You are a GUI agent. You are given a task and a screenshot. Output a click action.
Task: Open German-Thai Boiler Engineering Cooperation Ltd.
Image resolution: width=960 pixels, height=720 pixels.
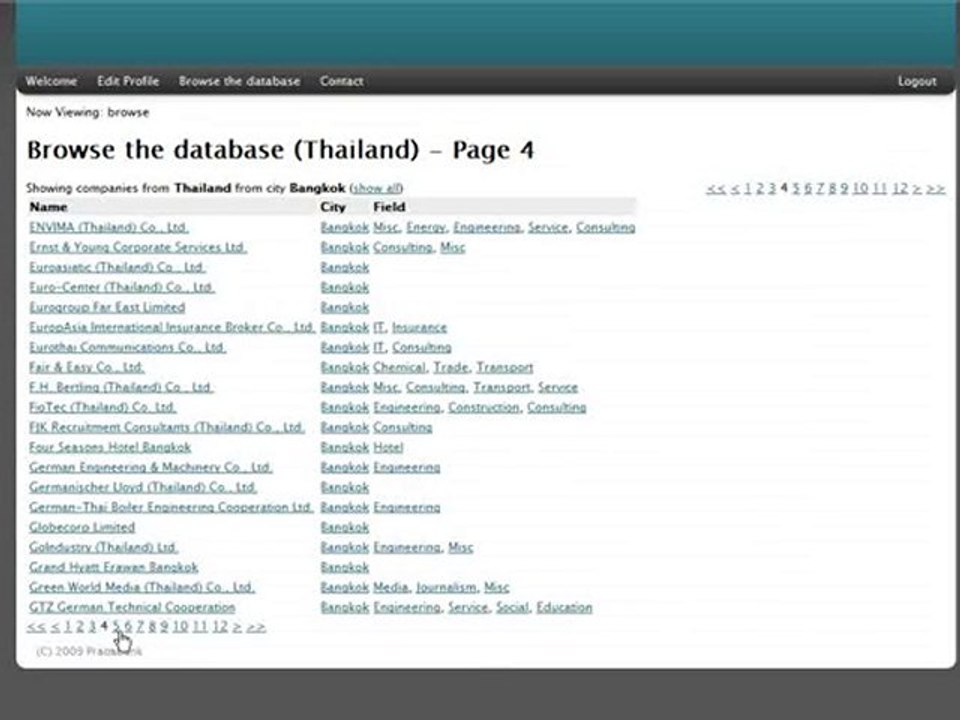[x=171, y=508]
